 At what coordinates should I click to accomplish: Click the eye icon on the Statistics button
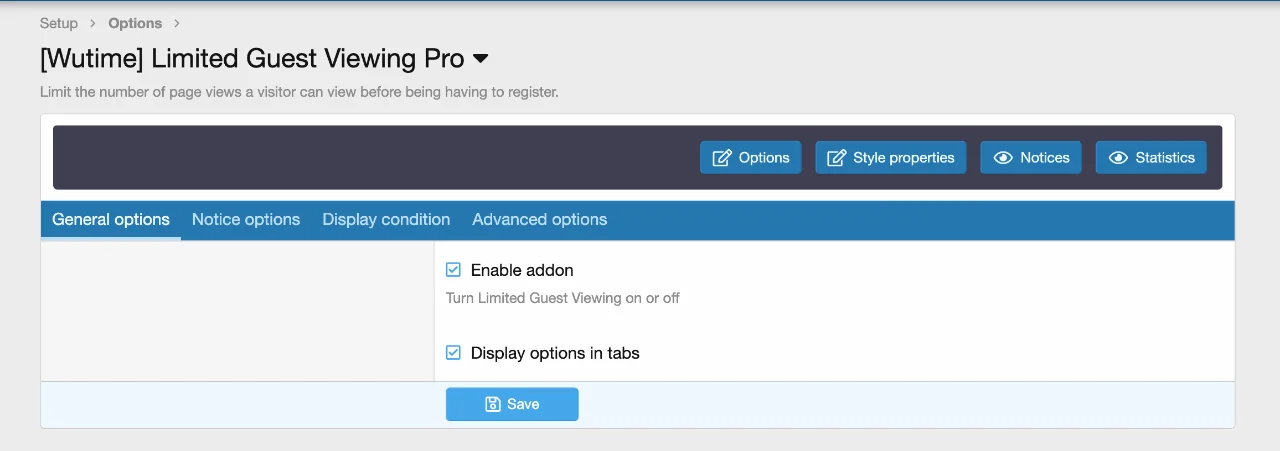tap(1118, 158)
